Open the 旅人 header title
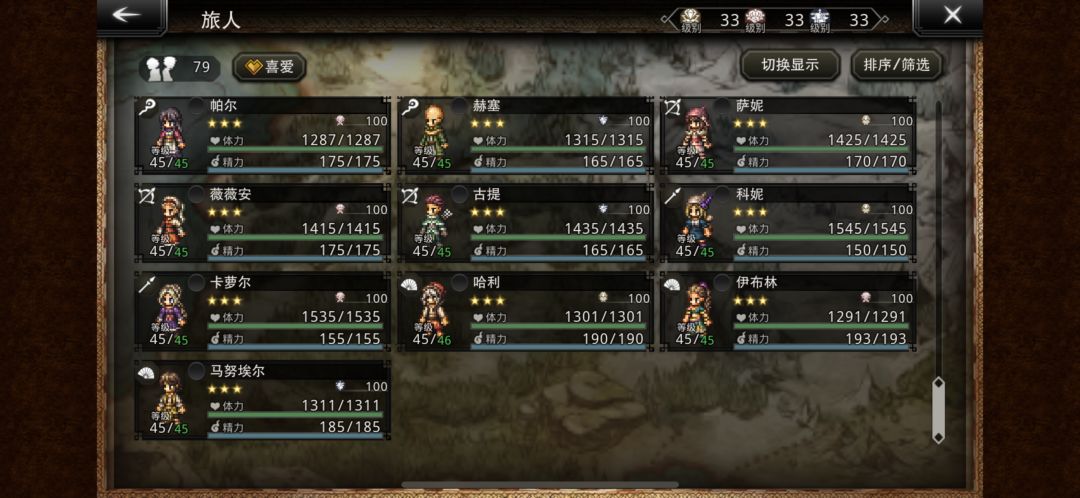Viewport: 1080px width, 498px height. [x=220, y=19]
